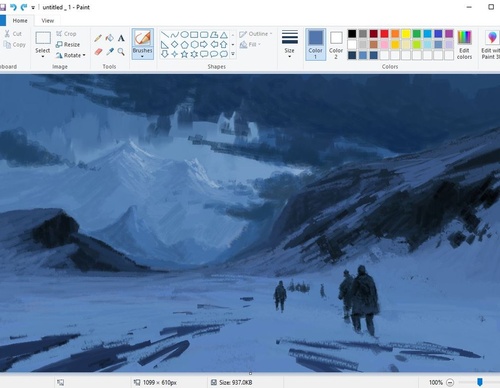Expand the full Shapes gallery

(233, 54)
